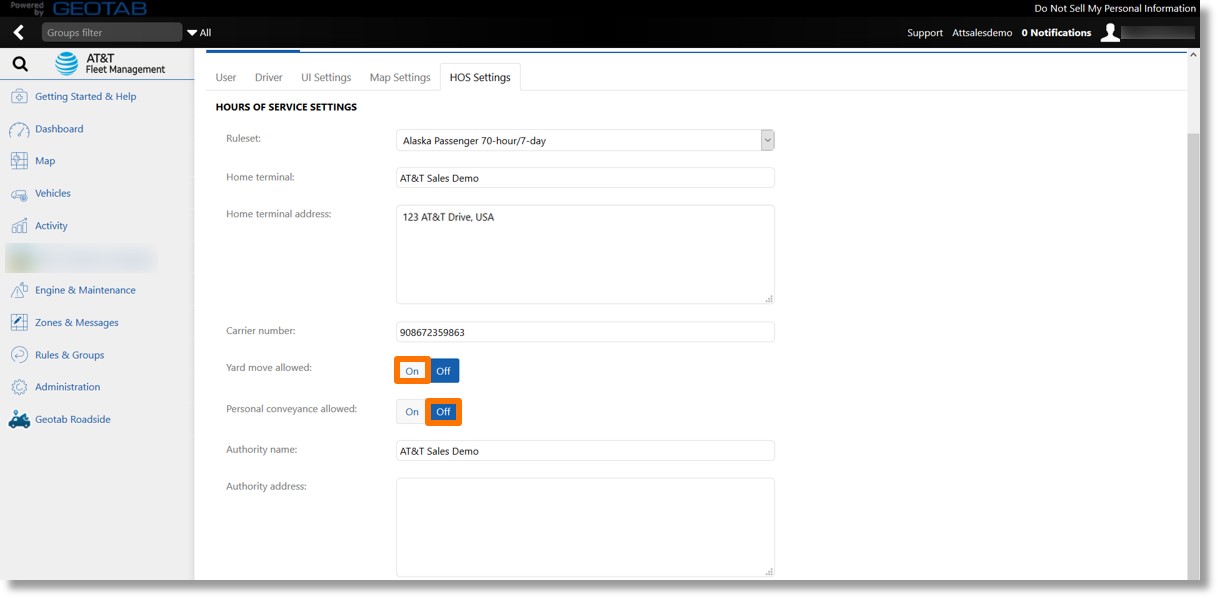Open Dashboard from sidebar
The image size is (1218, 598).
click(x=59, y=129)
